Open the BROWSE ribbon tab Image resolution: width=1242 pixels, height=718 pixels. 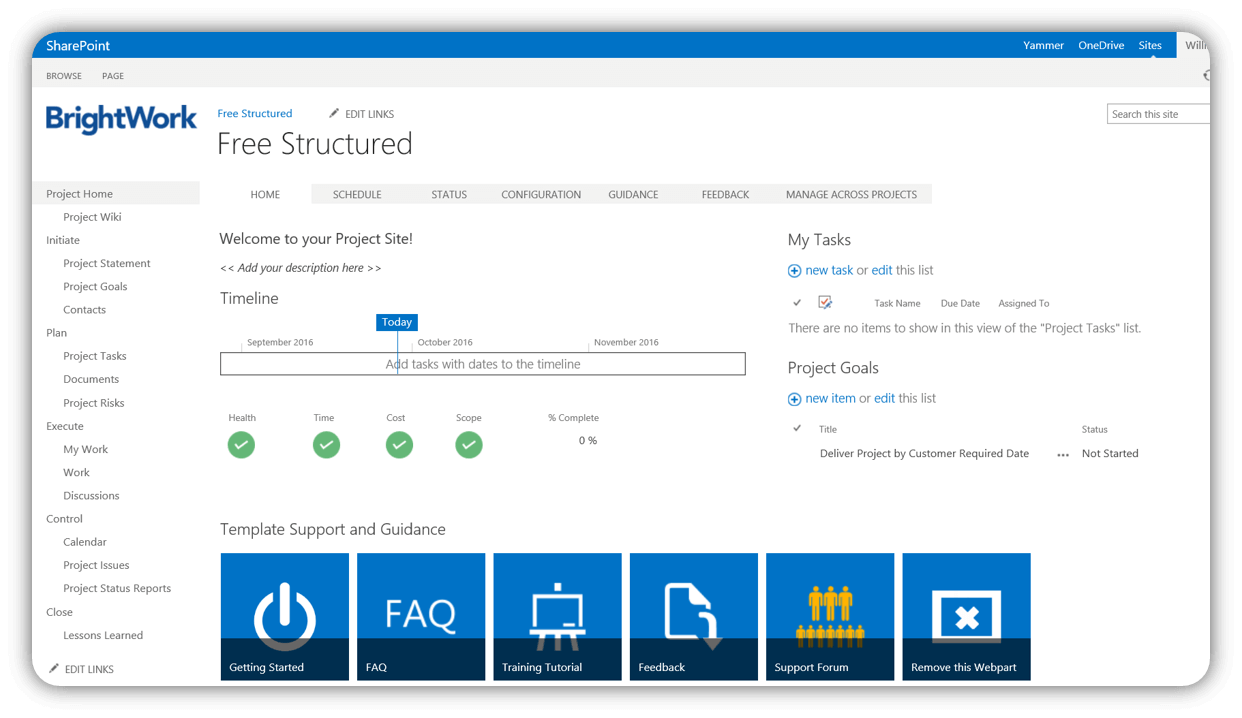64,76
